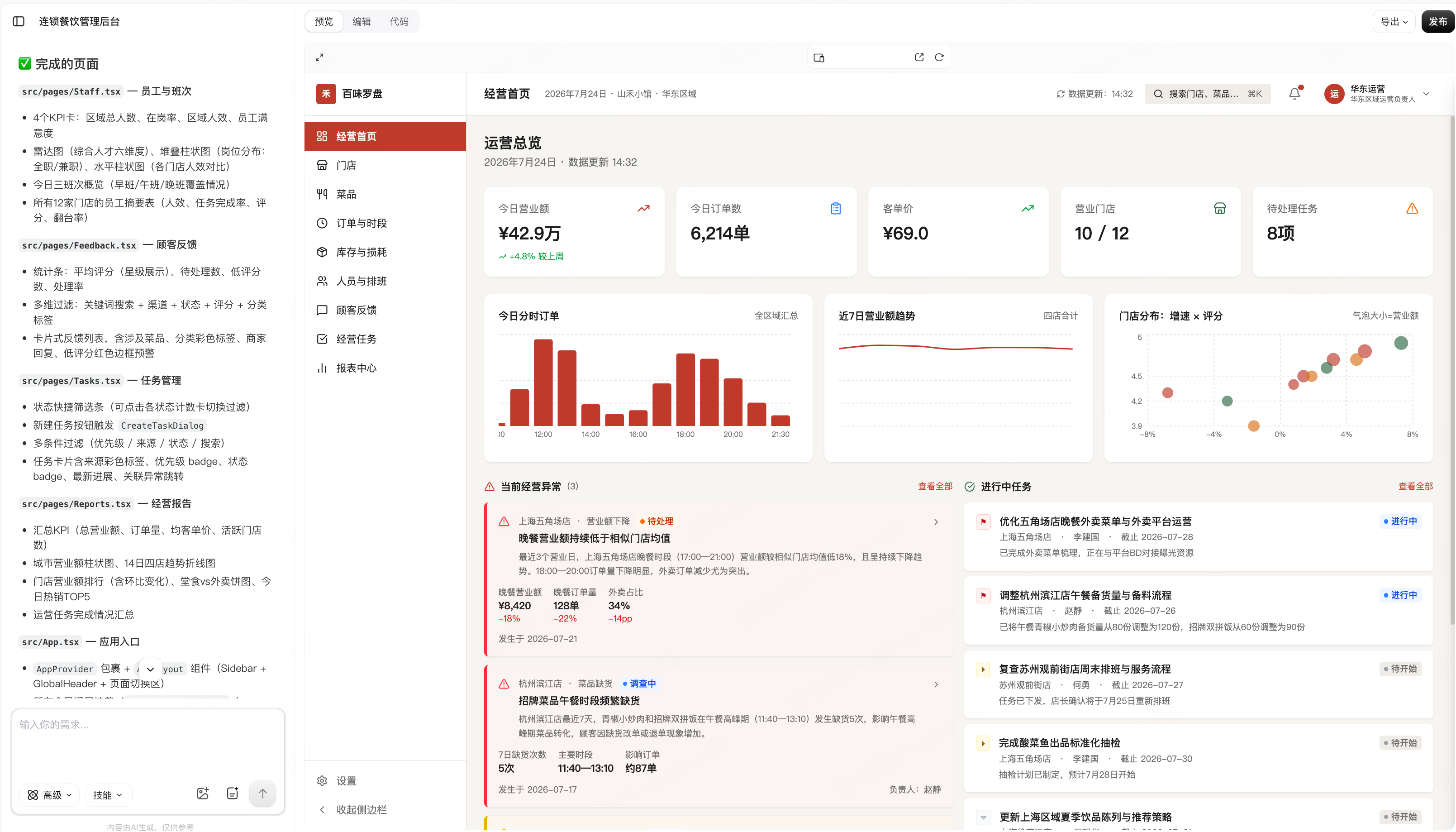
Task: Click the 搜索门店、菜品 search field
Action: click(x=1208, y=94)
